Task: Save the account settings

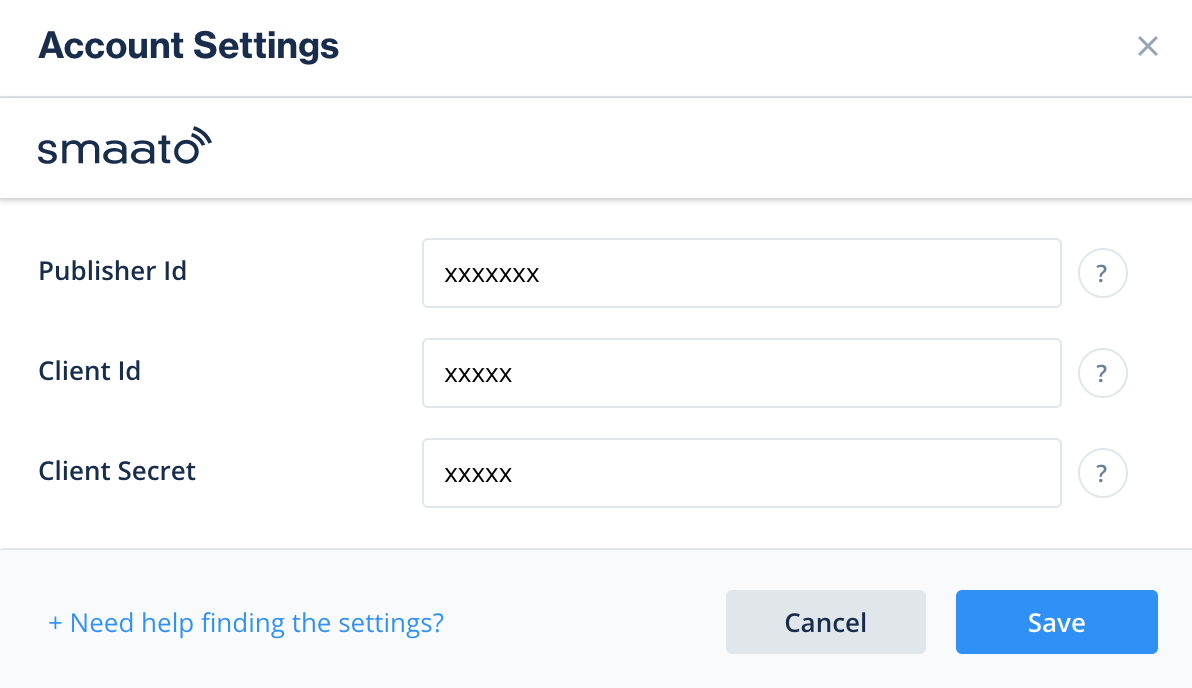Action: click(x=1056, y=622)
